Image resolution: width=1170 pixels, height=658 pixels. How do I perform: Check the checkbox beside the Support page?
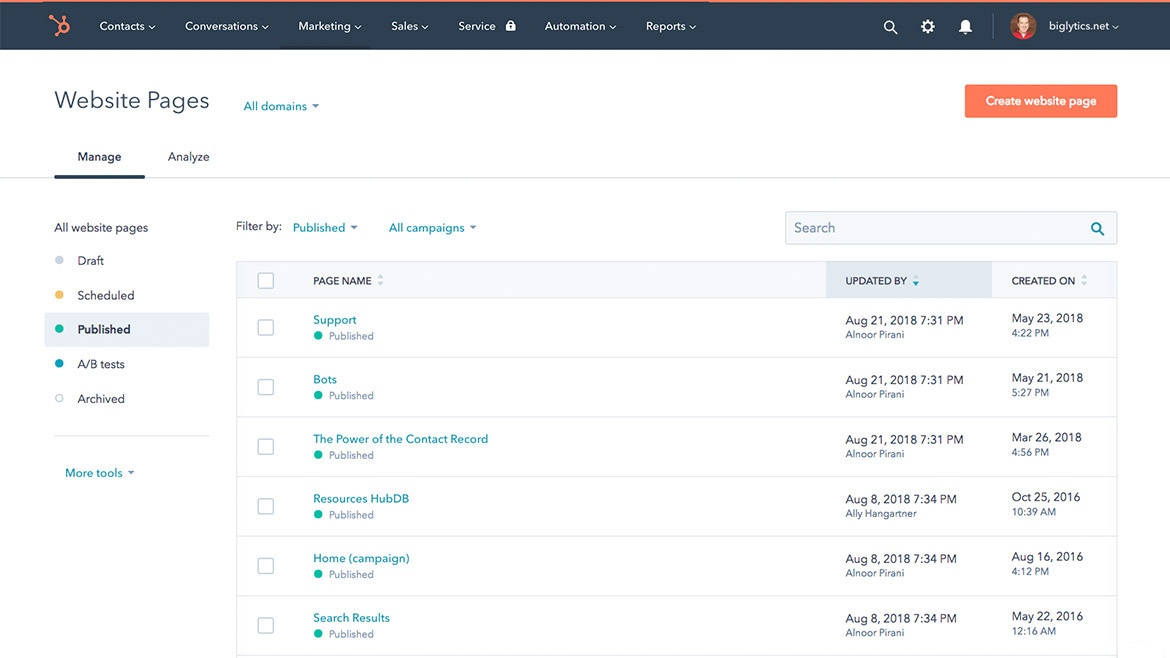[x=266, y=326]
